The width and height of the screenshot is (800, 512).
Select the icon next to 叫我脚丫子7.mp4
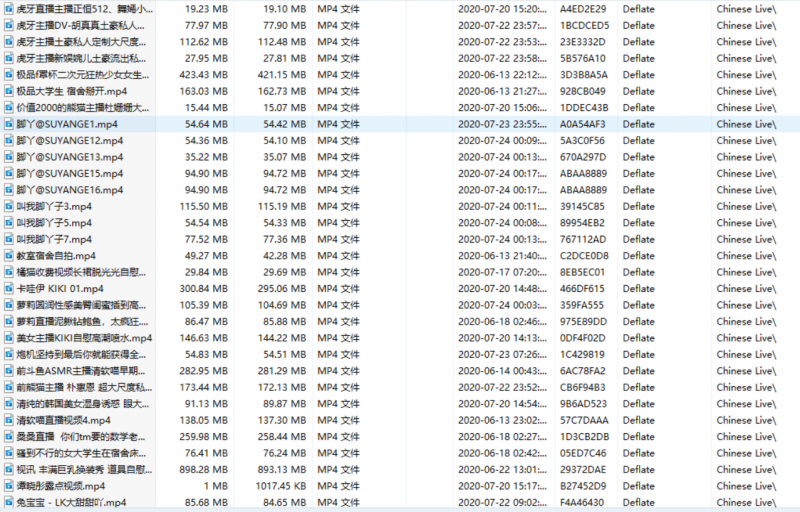point(8,239)
